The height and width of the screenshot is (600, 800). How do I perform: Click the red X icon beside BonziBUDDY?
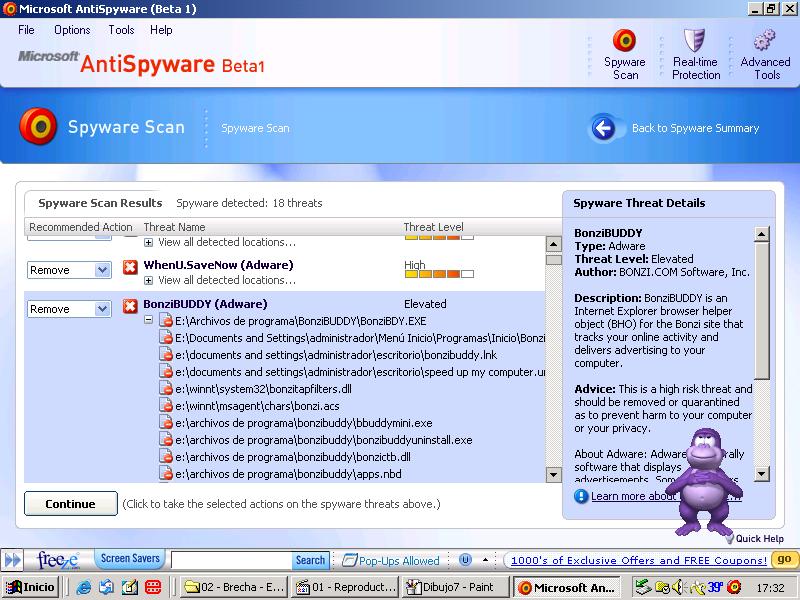point(130,306)
